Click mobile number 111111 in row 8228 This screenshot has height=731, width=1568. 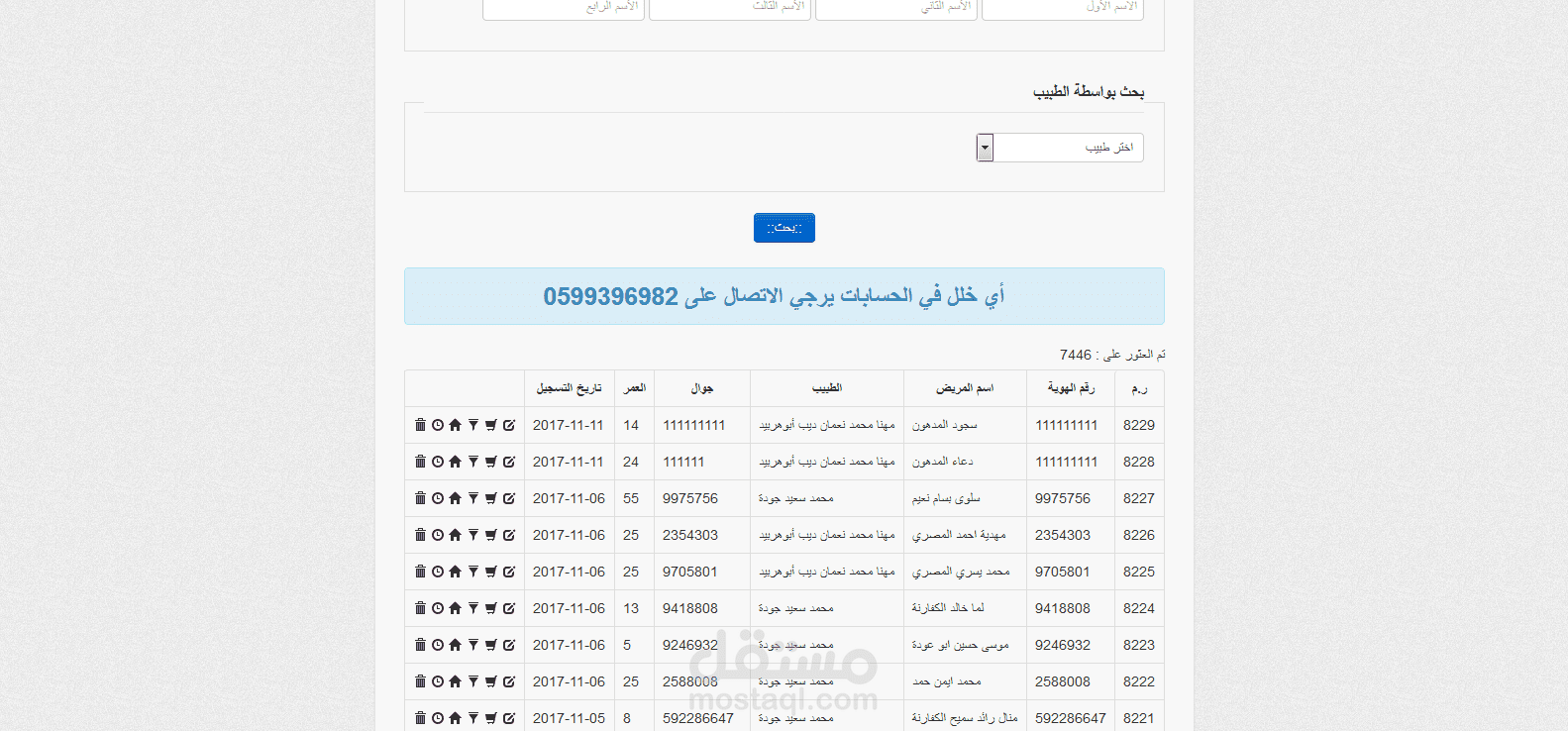click(x=683, y=462)
